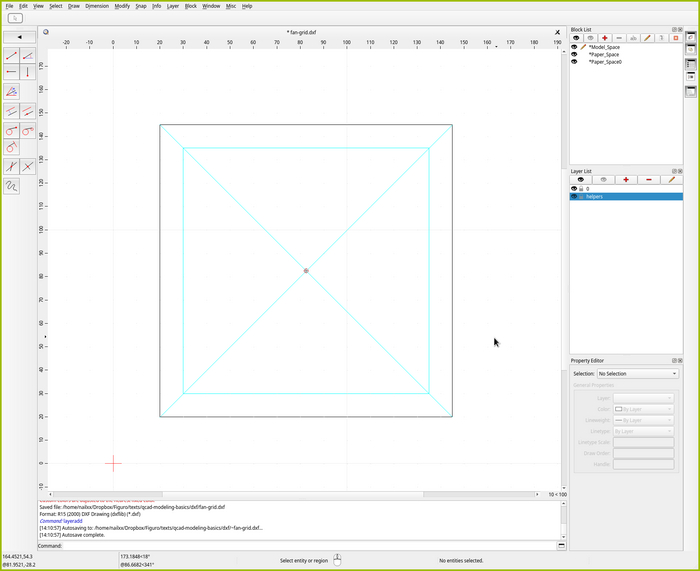Toggle visibility of *Paper_Space block
The height and width of the screenshot is (571, 700).
coord(574,54)
